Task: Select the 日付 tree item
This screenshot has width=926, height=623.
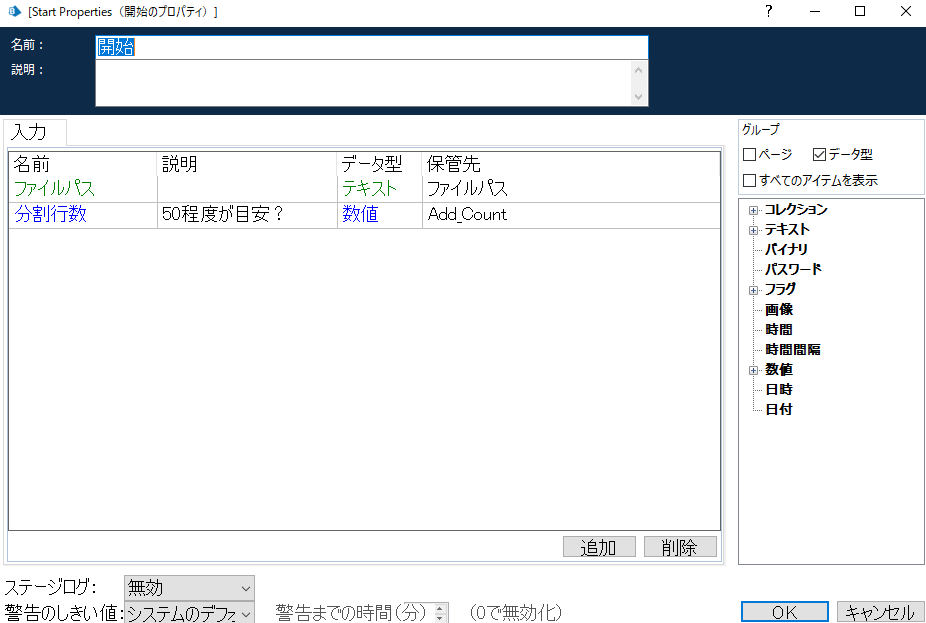Action: coord(779,409)
